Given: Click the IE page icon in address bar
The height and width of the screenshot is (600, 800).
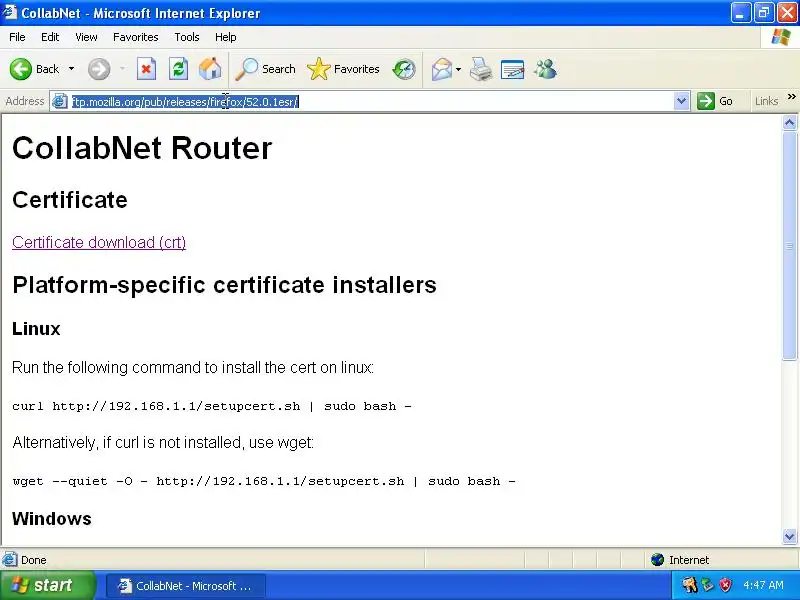Looking at the screenshot, I should [60, 102].
